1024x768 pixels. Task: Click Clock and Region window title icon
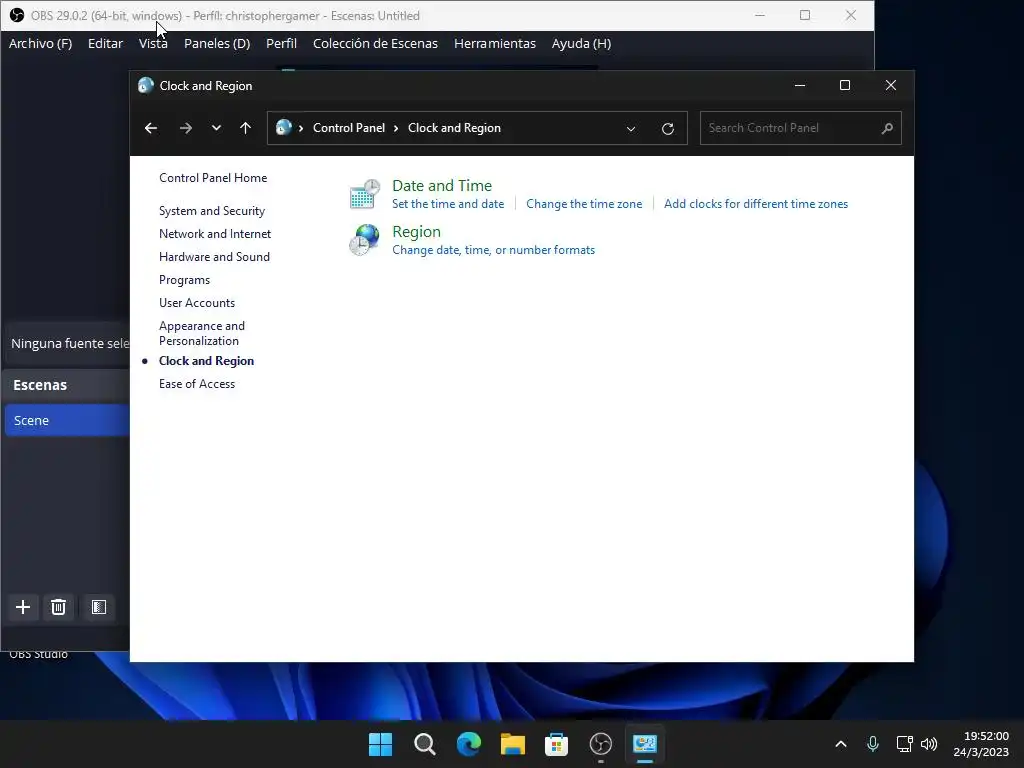click(146, 86)
